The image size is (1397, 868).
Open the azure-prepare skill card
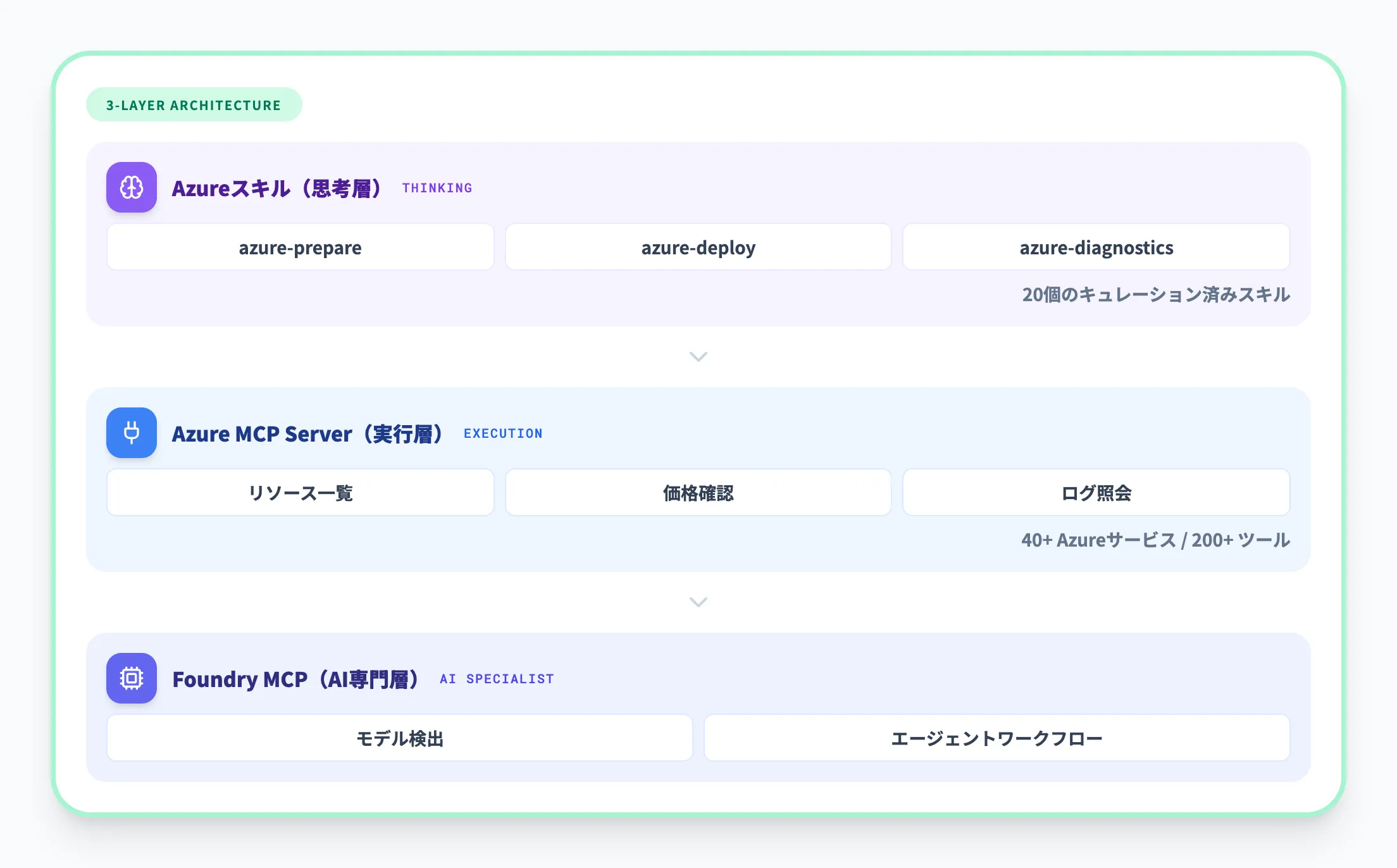click(x=300, y=247)
